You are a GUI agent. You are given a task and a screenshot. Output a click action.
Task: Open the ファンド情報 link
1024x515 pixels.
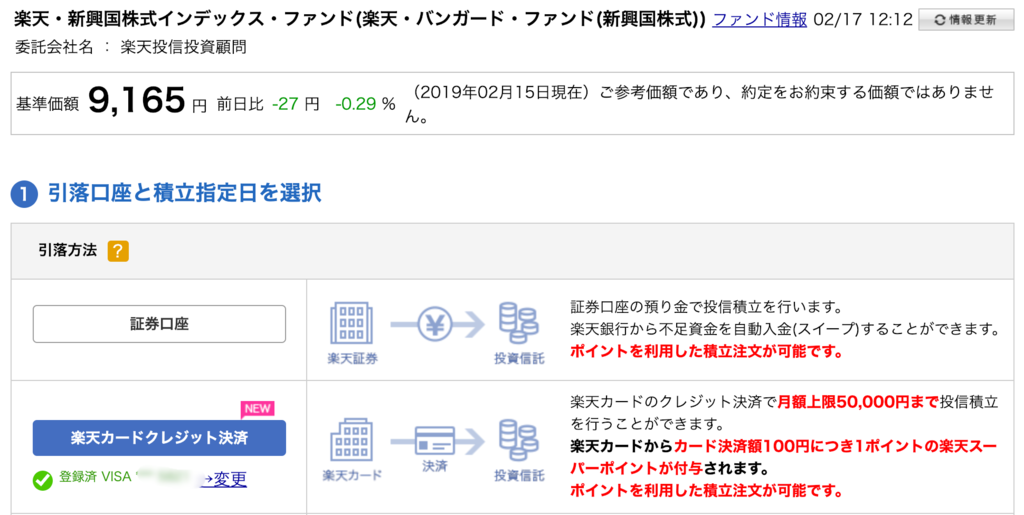click(x=760, y=20)
